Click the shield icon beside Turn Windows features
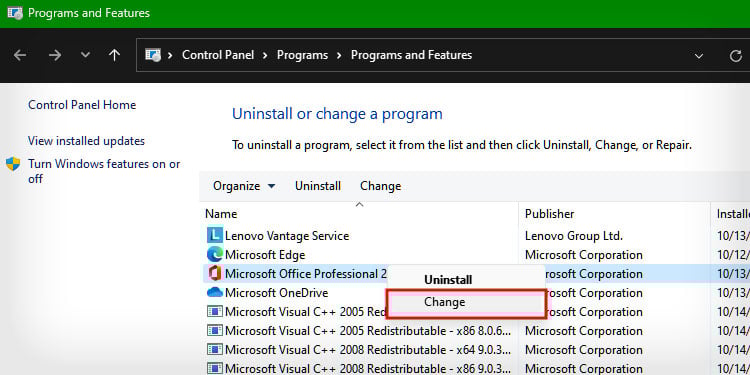 (13, 164)
